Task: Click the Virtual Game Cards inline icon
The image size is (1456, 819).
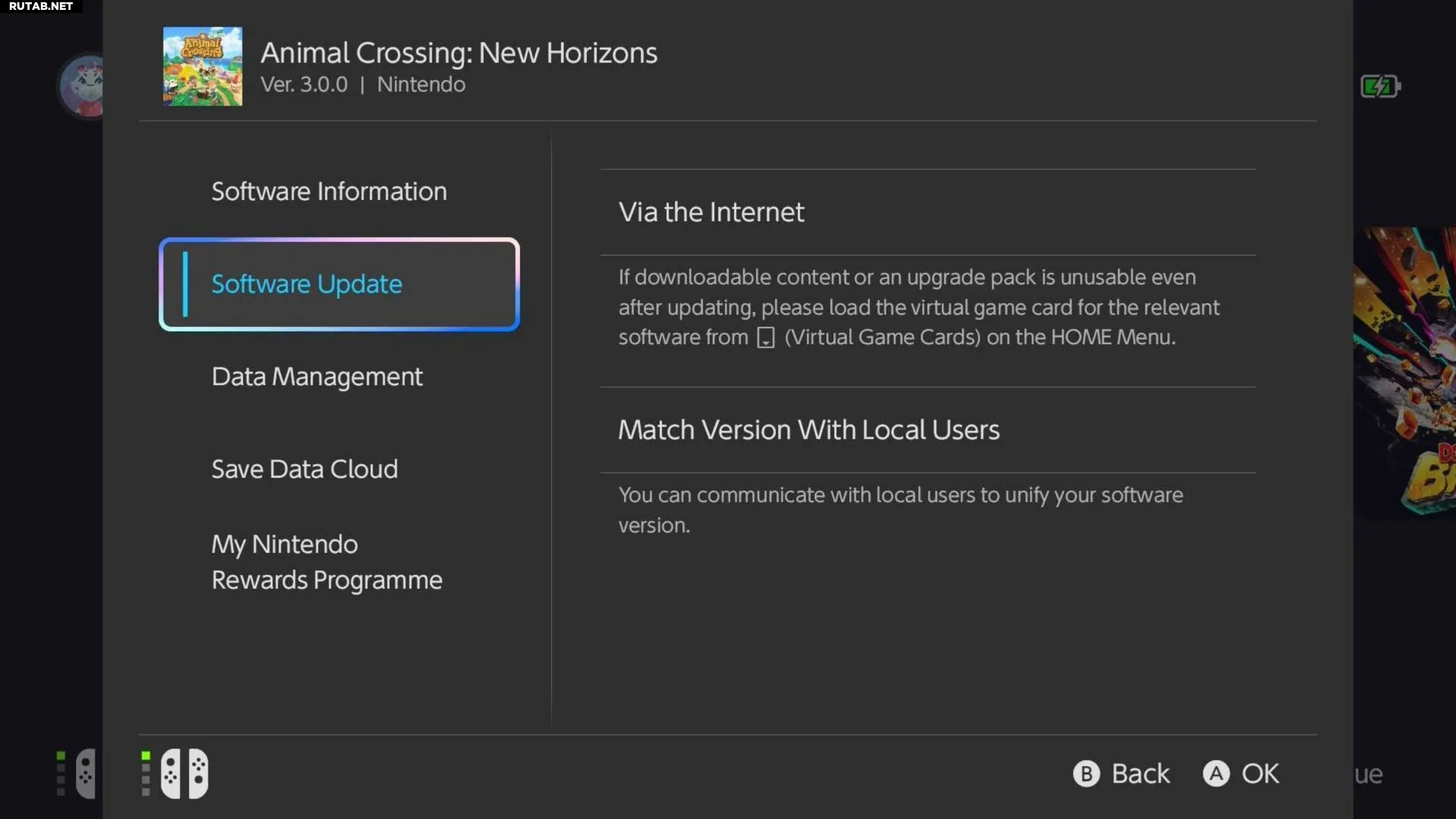Action: tap(766, 337)
